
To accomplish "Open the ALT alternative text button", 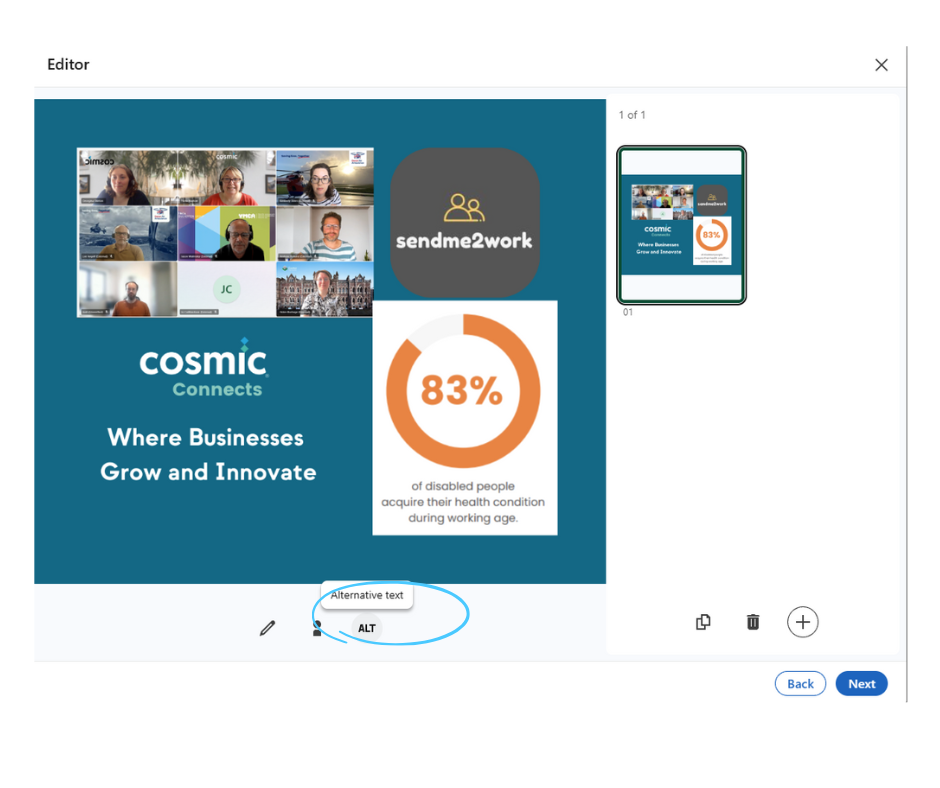I will 366,628.
